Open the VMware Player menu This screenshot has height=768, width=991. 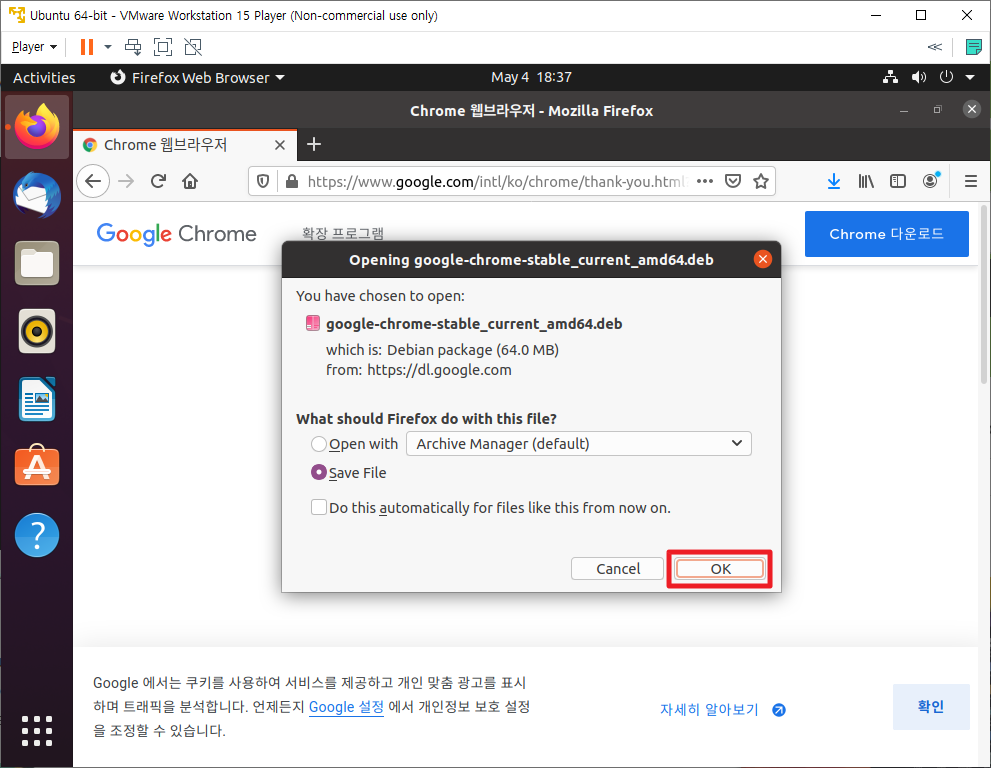click(x=34, y=47)
